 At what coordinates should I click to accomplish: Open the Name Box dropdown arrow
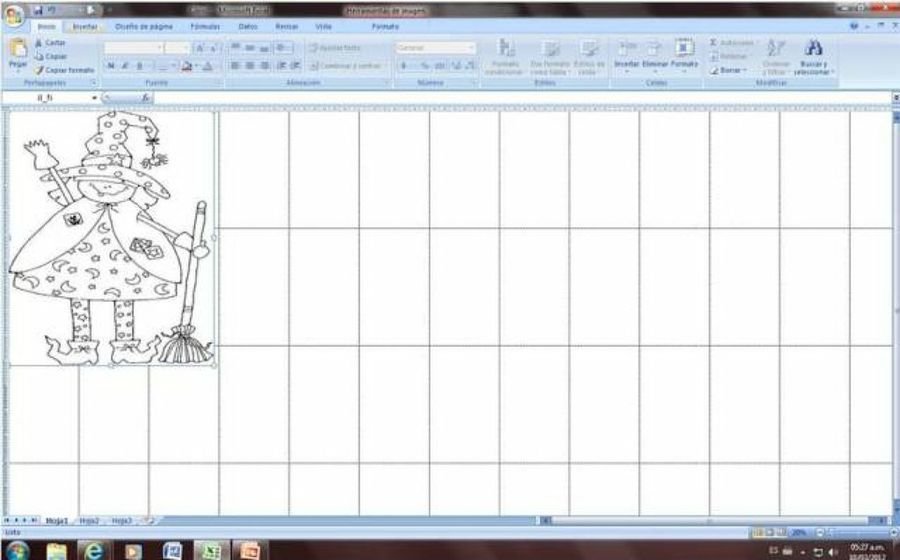(x=95, y=98)
